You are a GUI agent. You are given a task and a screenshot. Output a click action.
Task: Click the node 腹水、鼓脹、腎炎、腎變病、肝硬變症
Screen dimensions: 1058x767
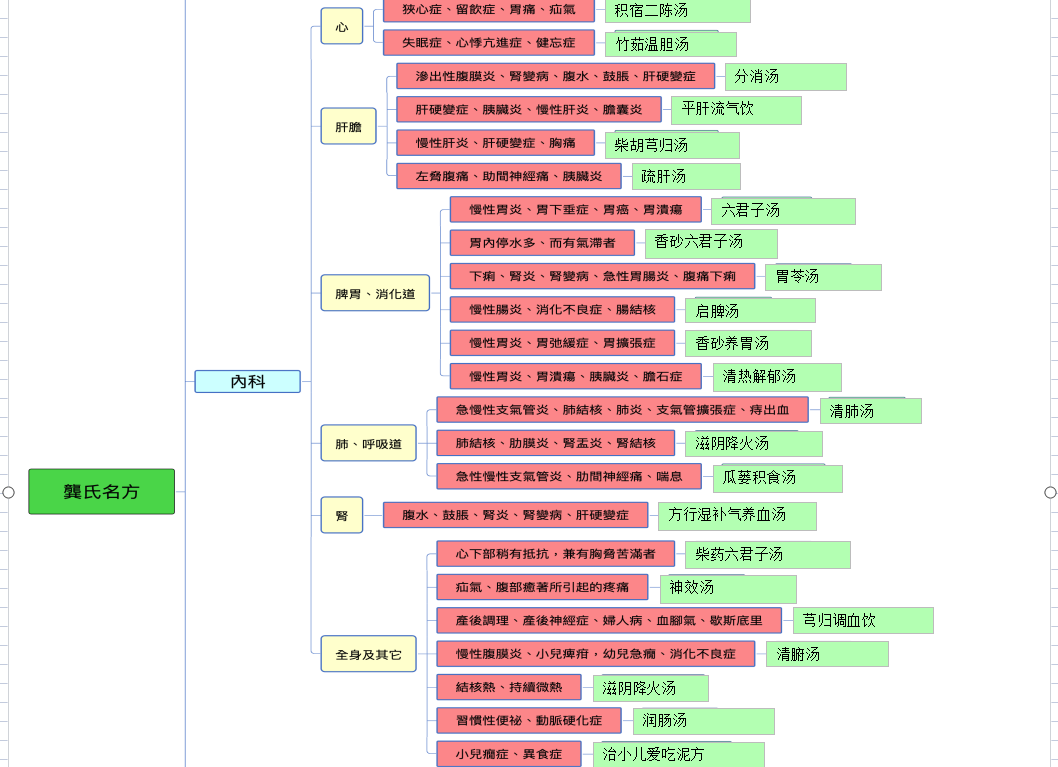[x=516, y=515]
